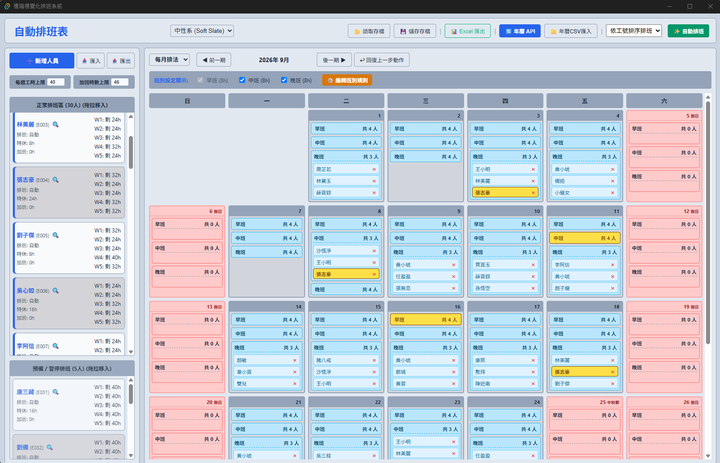The width and height of the screenshot is (720, 463).
Task: Uncheck the 中班 (8h) display checkbox
Action: pyautogui.click(x=242, y=80)
